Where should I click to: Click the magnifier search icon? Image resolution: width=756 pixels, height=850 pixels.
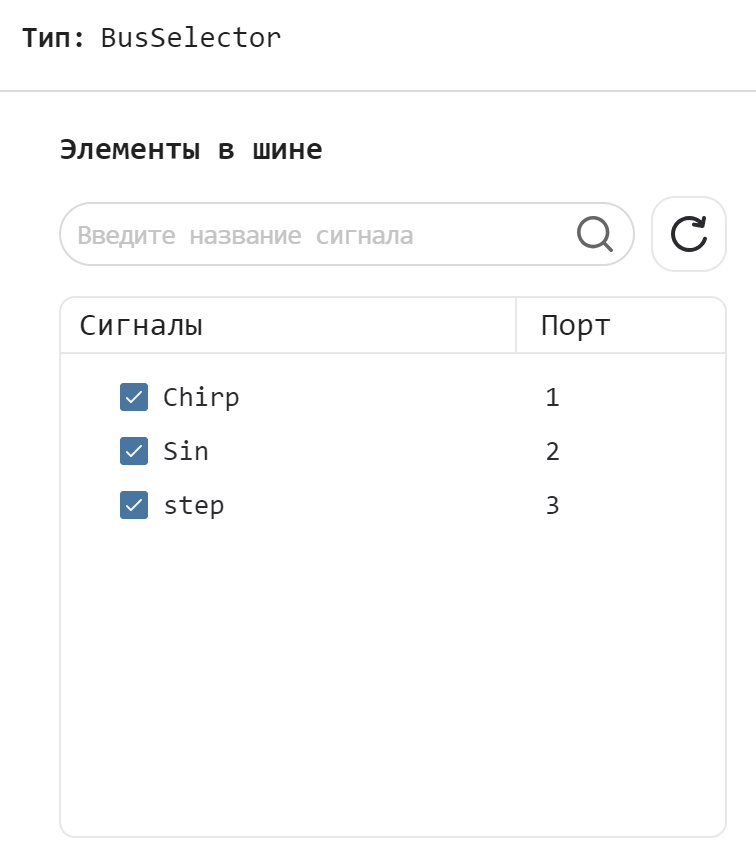pyautogui.click(x=594, y=235)
